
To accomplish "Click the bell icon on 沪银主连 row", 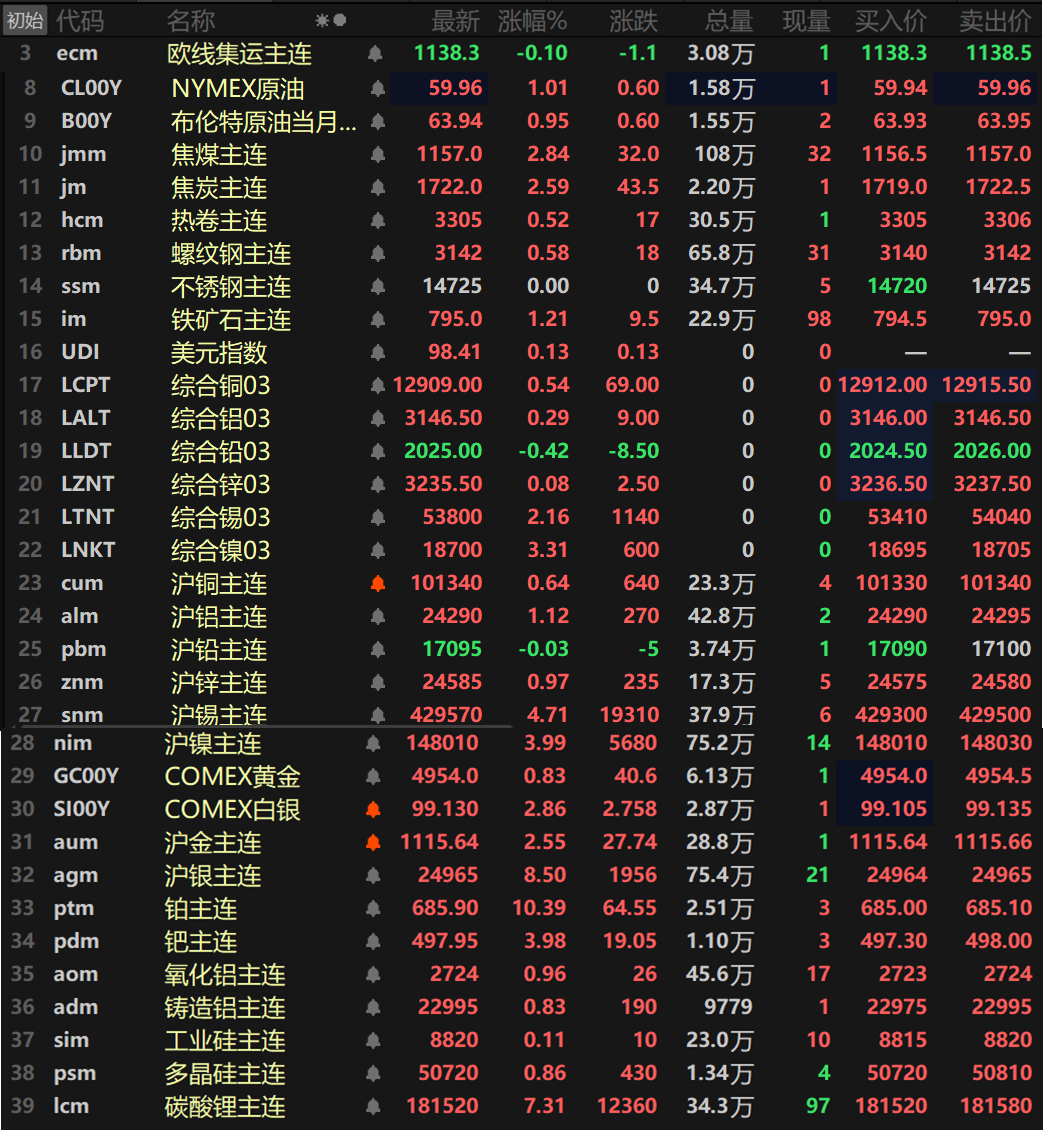I will (x=373, y=876).
